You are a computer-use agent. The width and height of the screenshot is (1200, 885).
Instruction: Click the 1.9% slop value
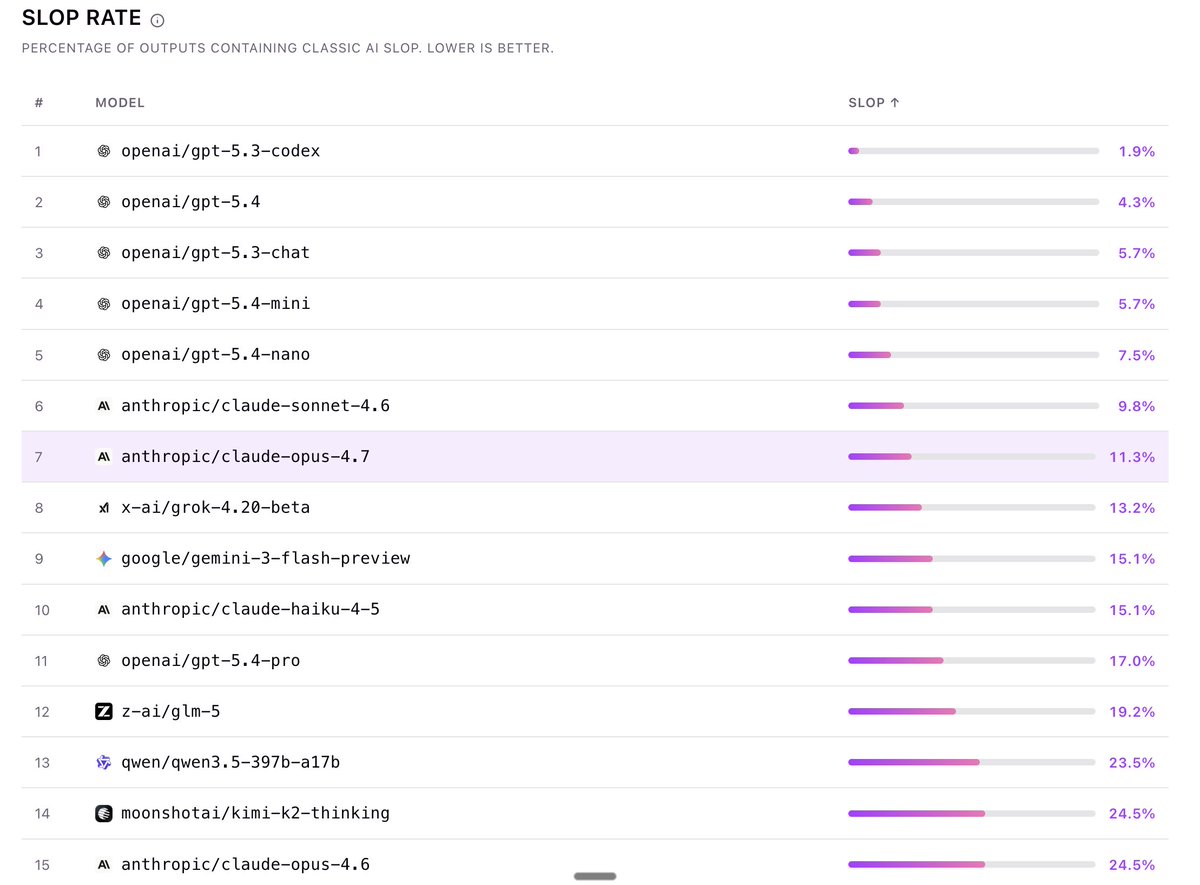(1136, 151)
